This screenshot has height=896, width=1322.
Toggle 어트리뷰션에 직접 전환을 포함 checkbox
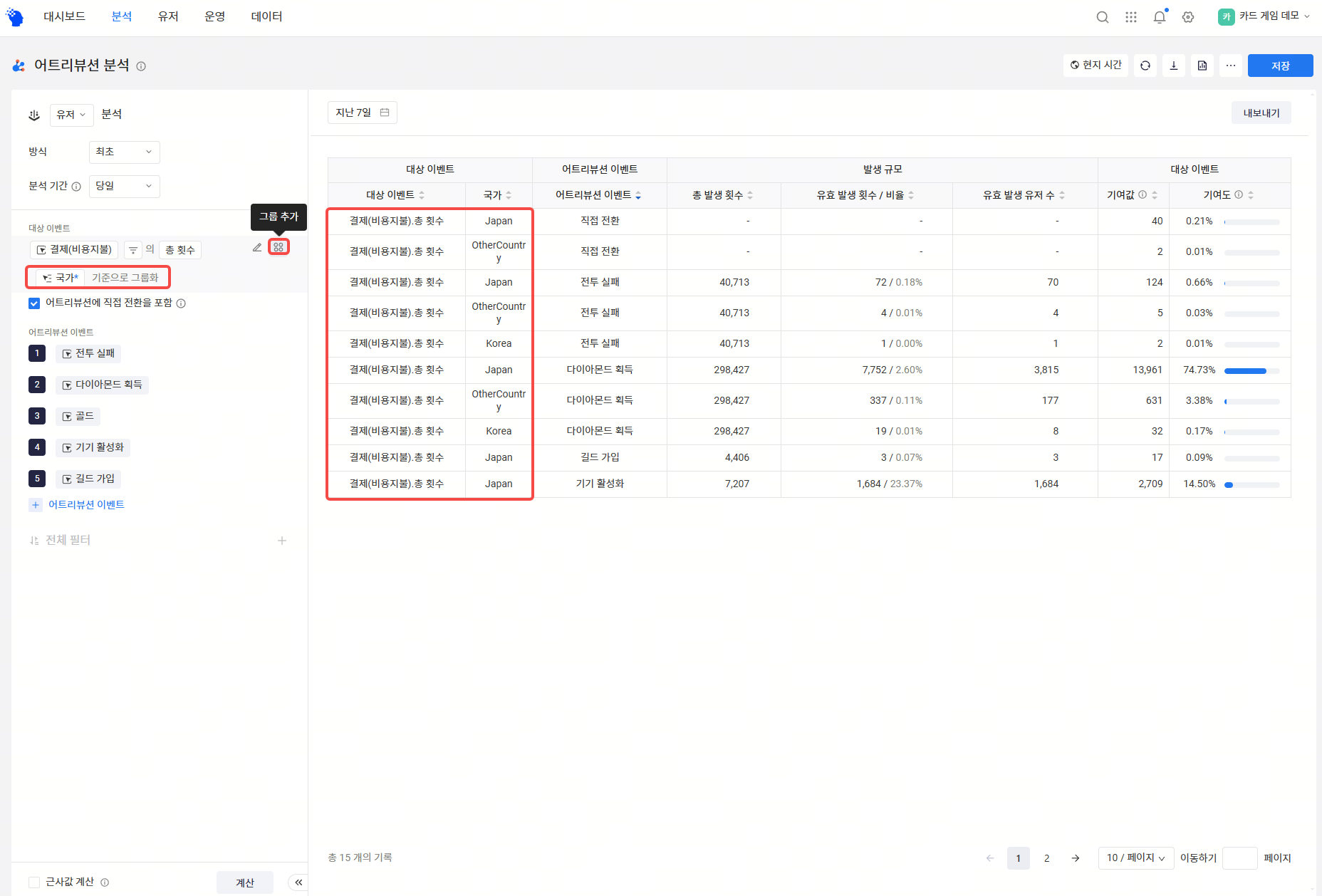tap(34, 303)
